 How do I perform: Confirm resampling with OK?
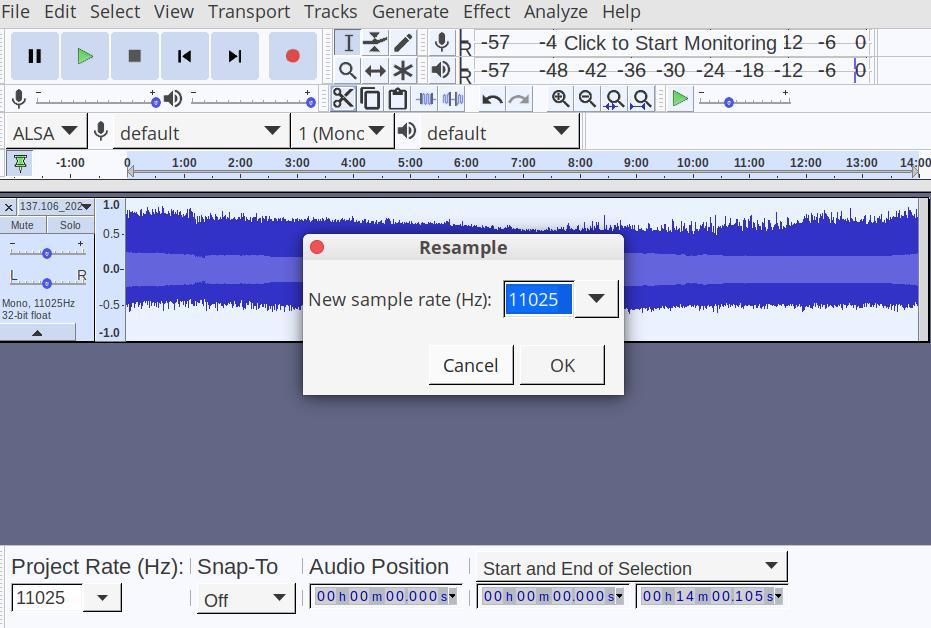pyautogui.click(x=561, y=365)
